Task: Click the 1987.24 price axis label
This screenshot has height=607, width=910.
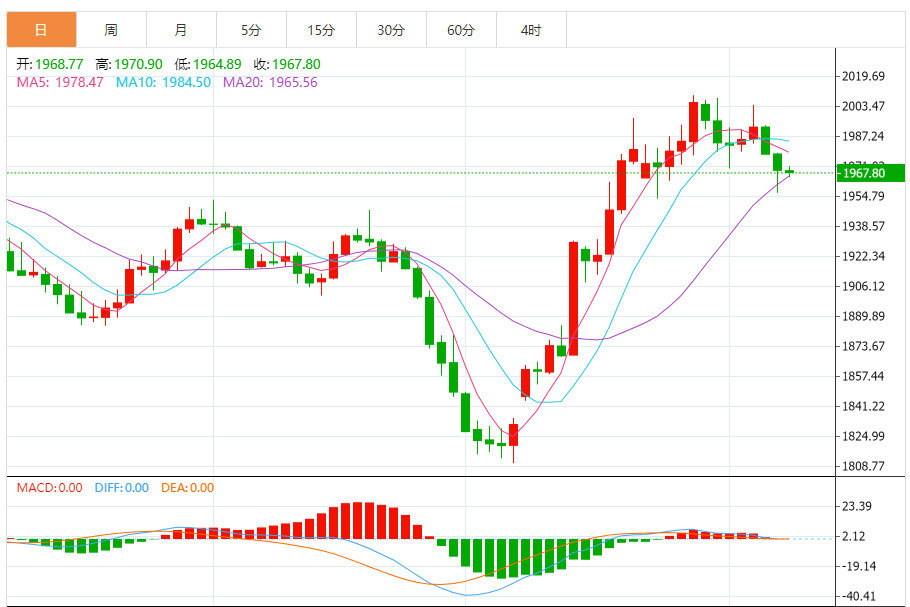Action: pos(863,136)
